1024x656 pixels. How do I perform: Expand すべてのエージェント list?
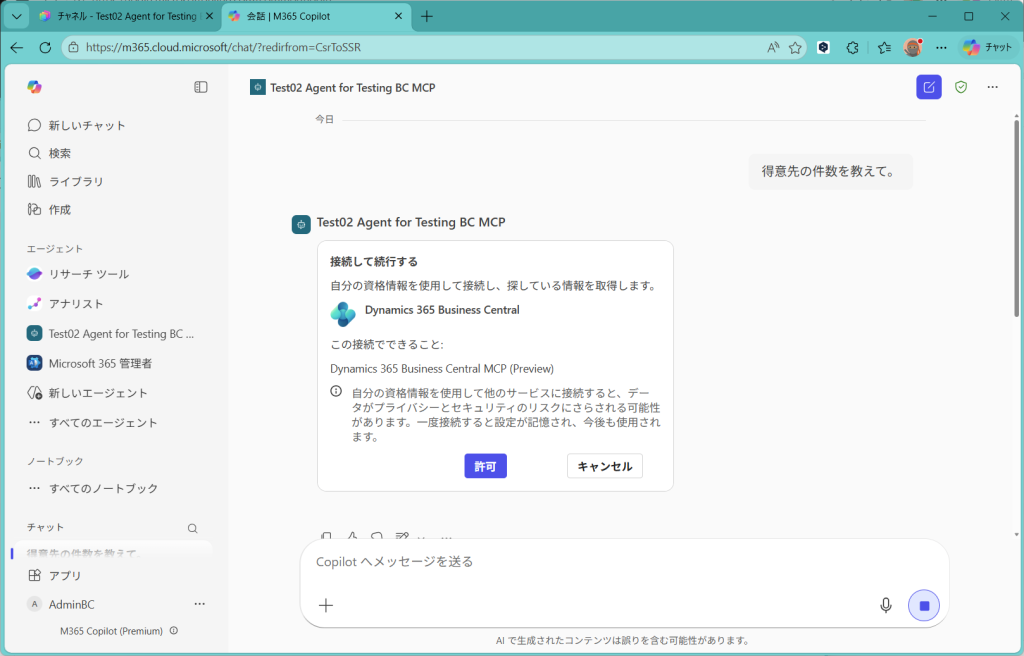pyautogui.click(x=102, y=422)
